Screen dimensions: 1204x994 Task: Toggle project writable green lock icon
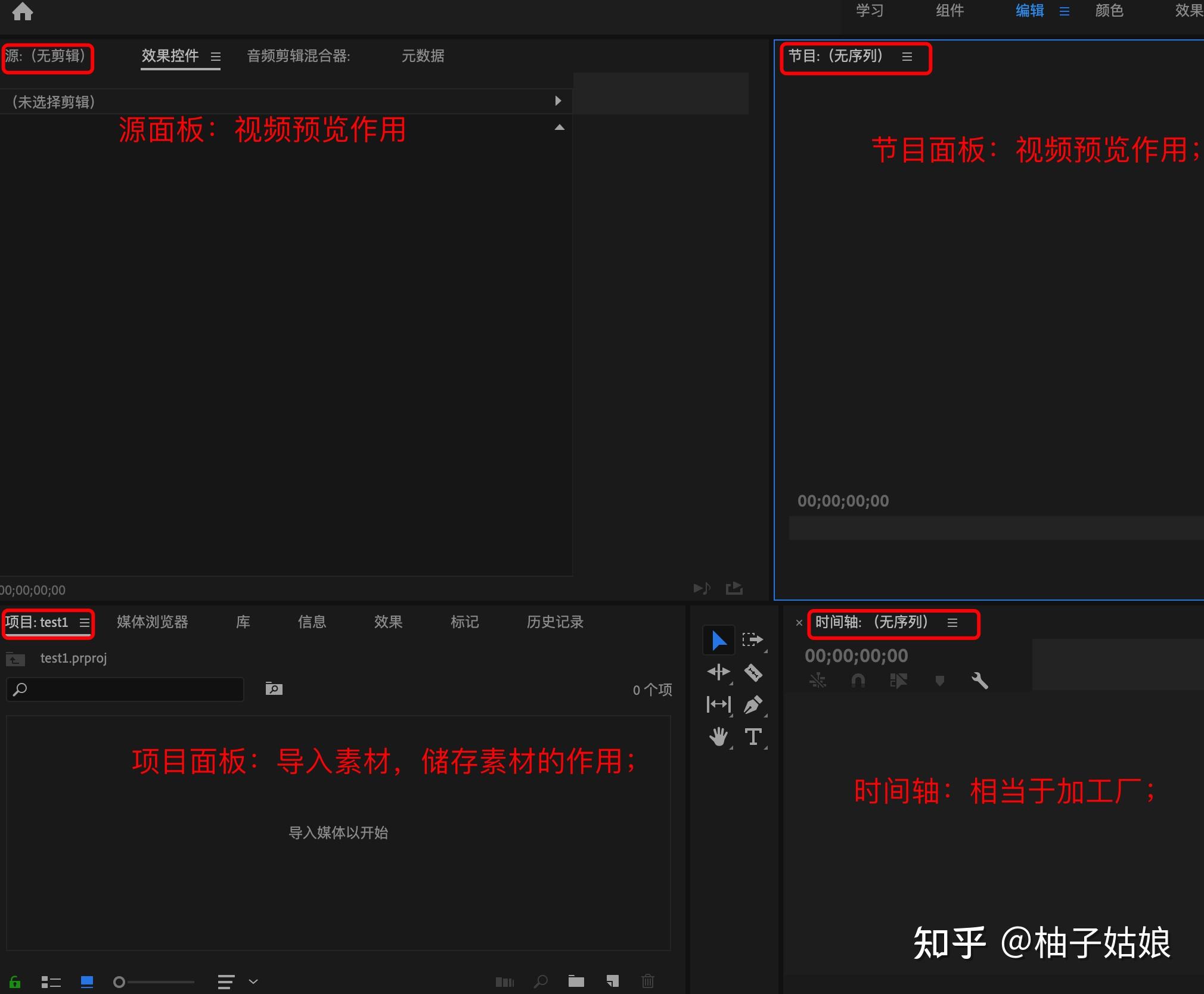(x=15, y=981)
